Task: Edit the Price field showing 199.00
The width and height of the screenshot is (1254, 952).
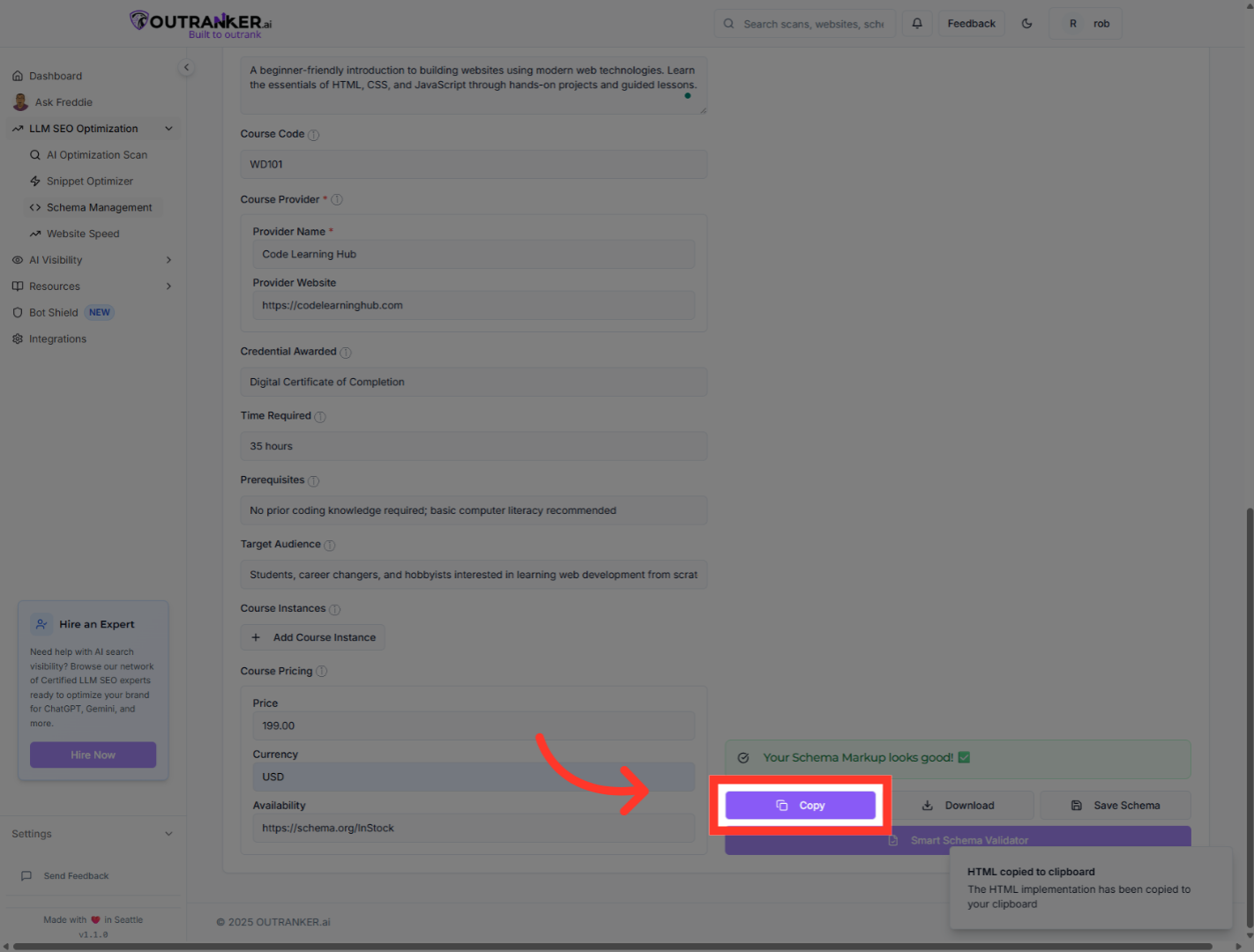Action: pos(474,725)
